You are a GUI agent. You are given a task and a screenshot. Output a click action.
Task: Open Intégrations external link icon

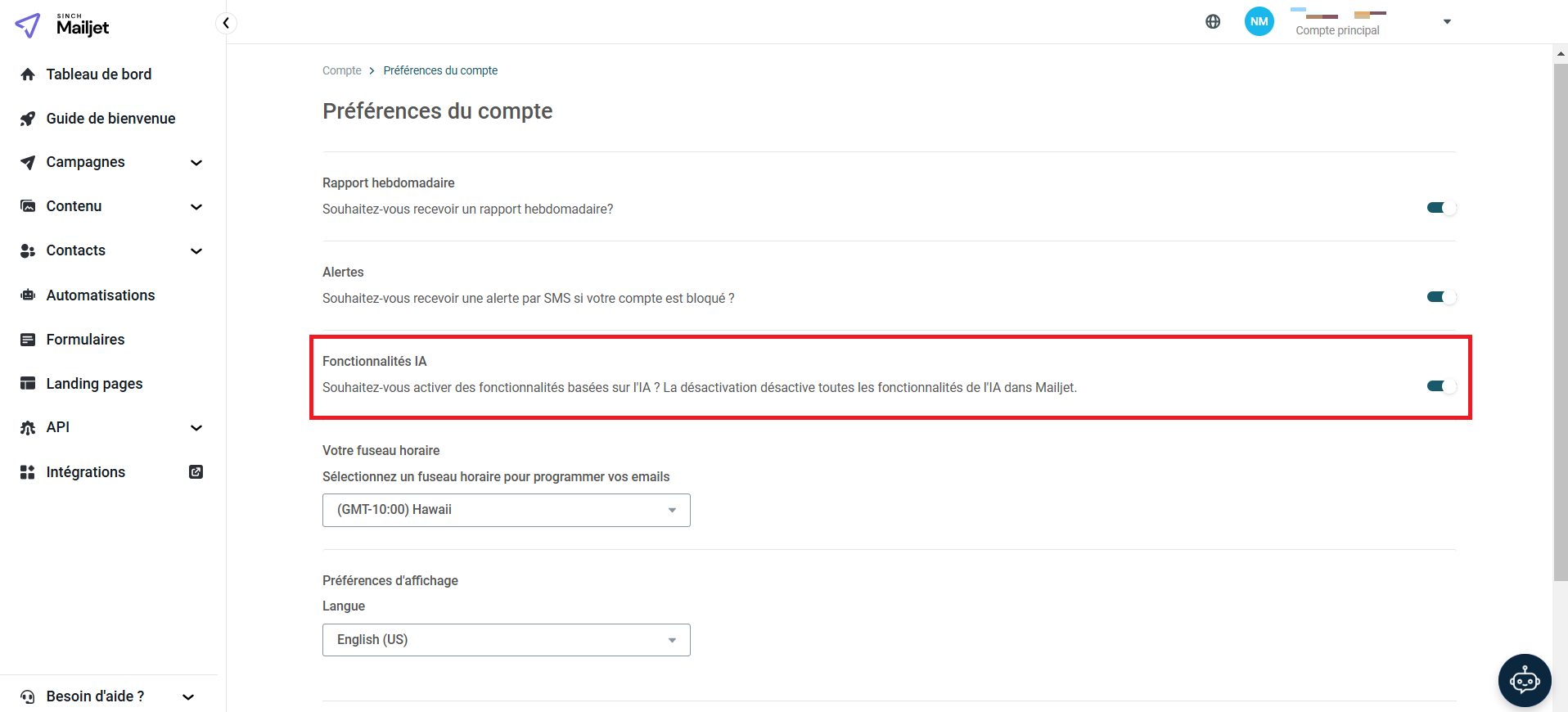pos(196,471)
